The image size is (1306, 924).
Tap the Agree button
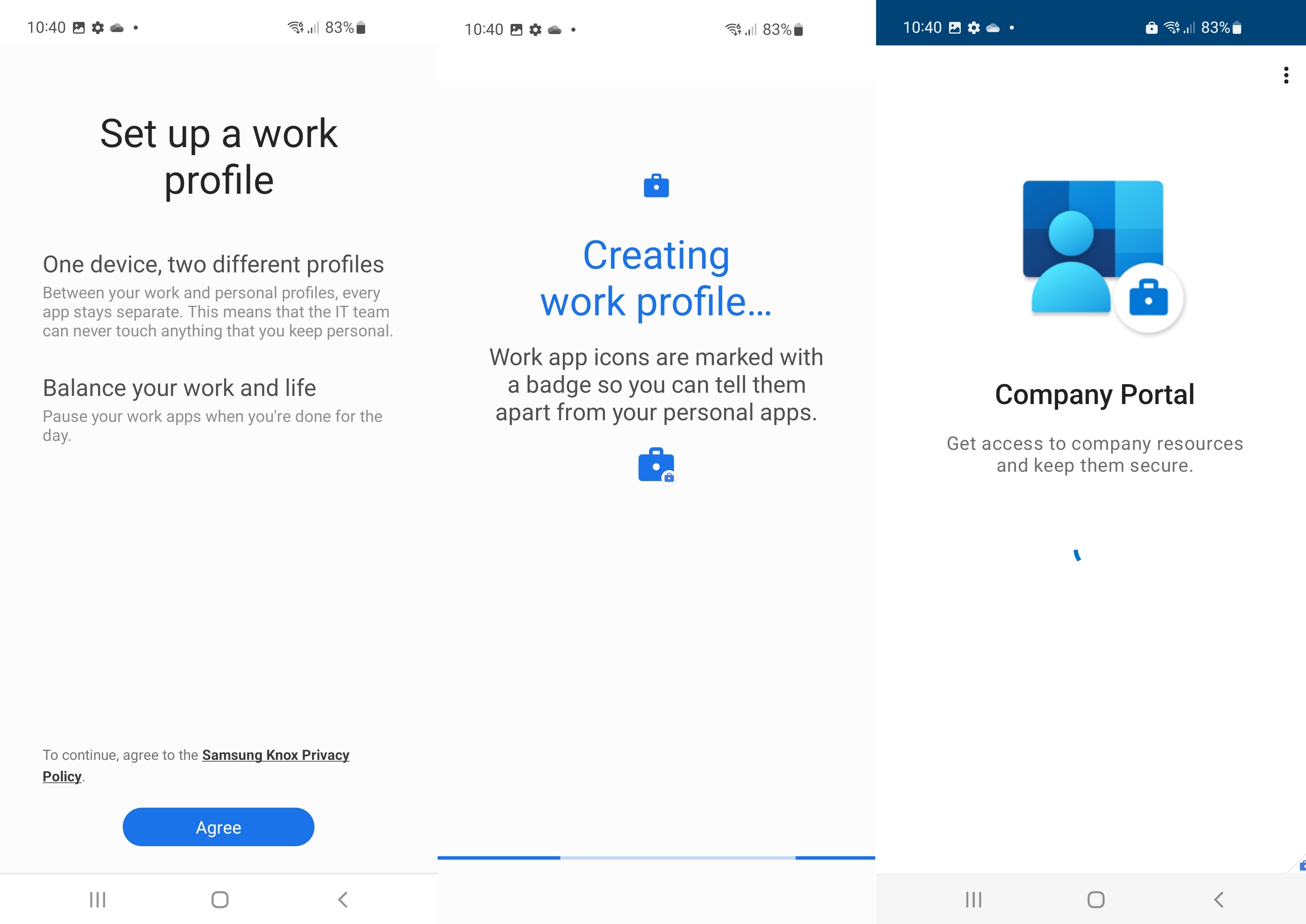[x=218, y=827]
